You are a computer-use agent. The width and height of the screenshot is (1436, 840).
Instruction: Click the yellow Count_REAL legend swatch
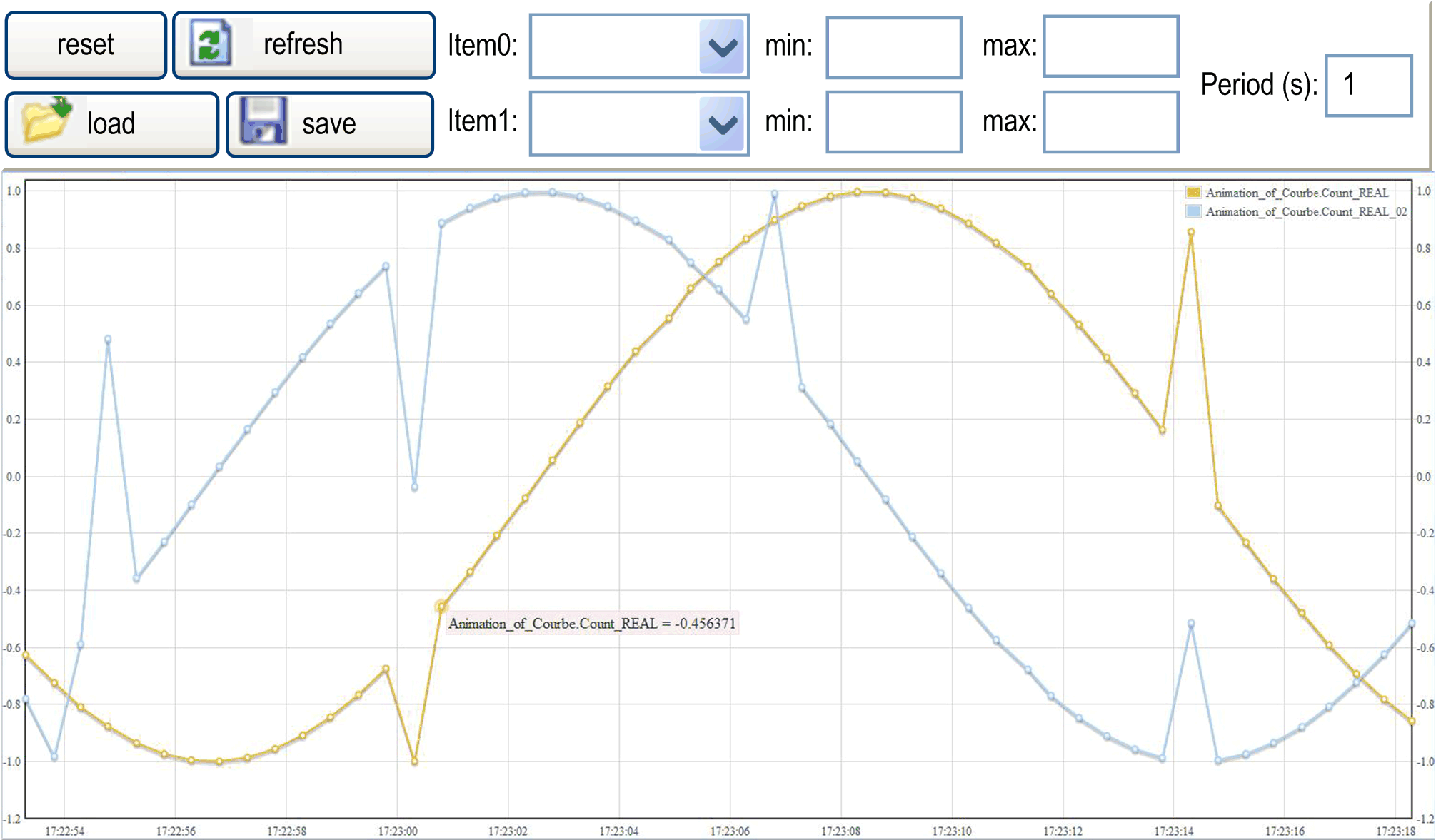[1193, 193]
